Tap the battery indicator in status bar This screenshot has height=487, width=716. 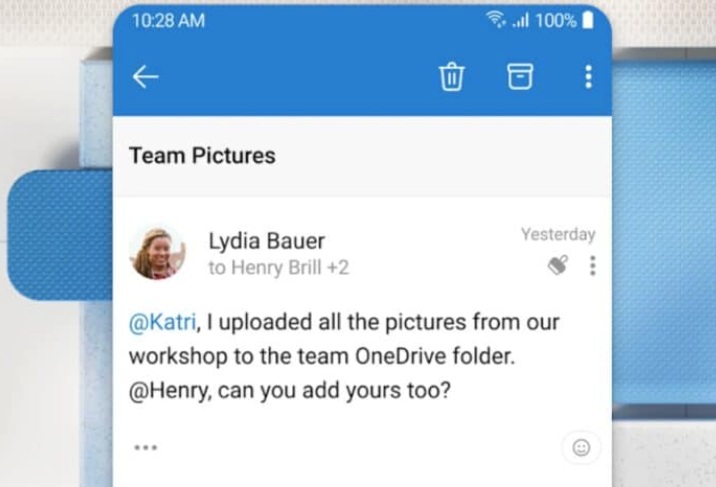point(588,20)
